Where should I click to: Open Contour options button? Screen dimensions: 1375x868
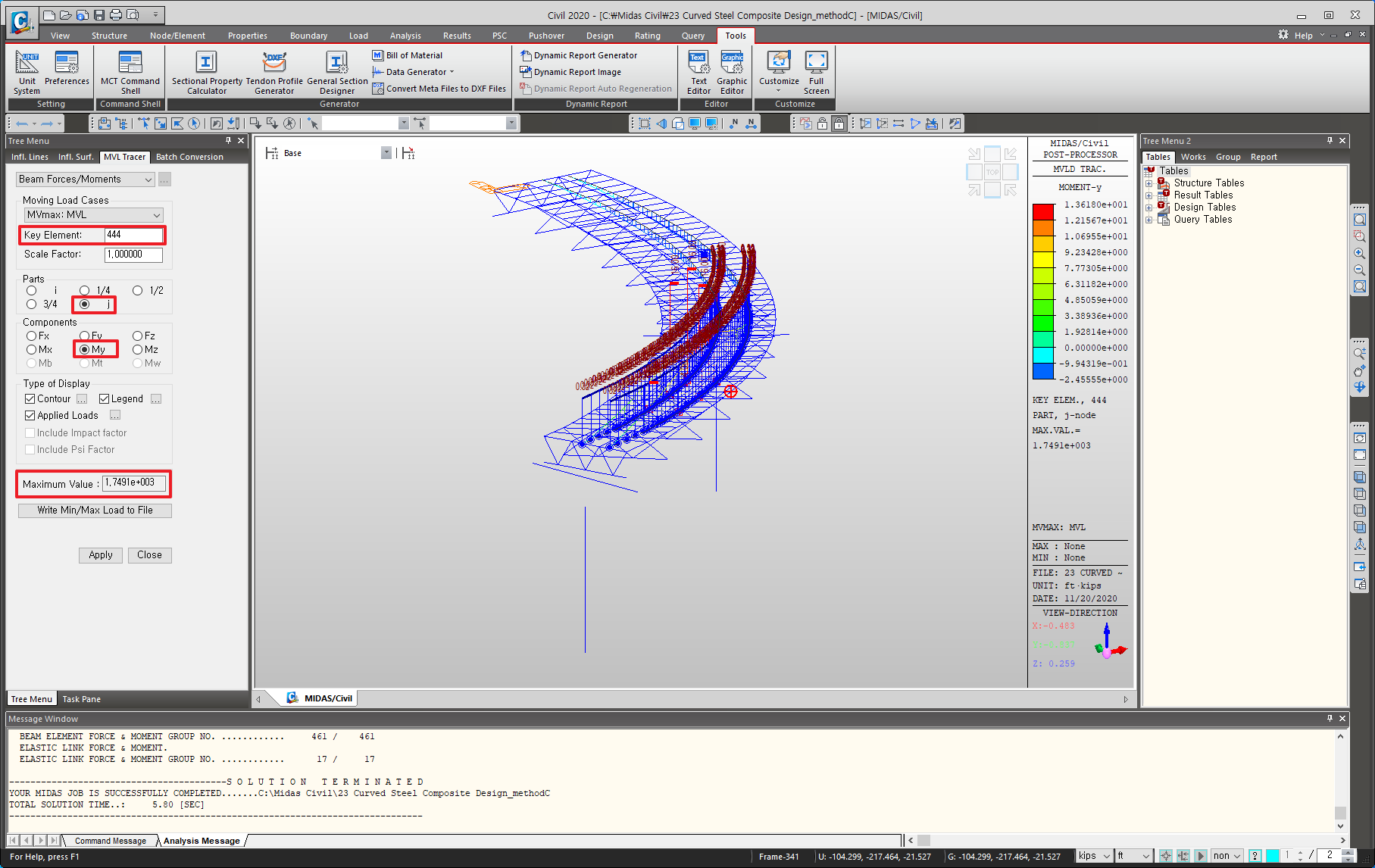click(x=82, y=399)
